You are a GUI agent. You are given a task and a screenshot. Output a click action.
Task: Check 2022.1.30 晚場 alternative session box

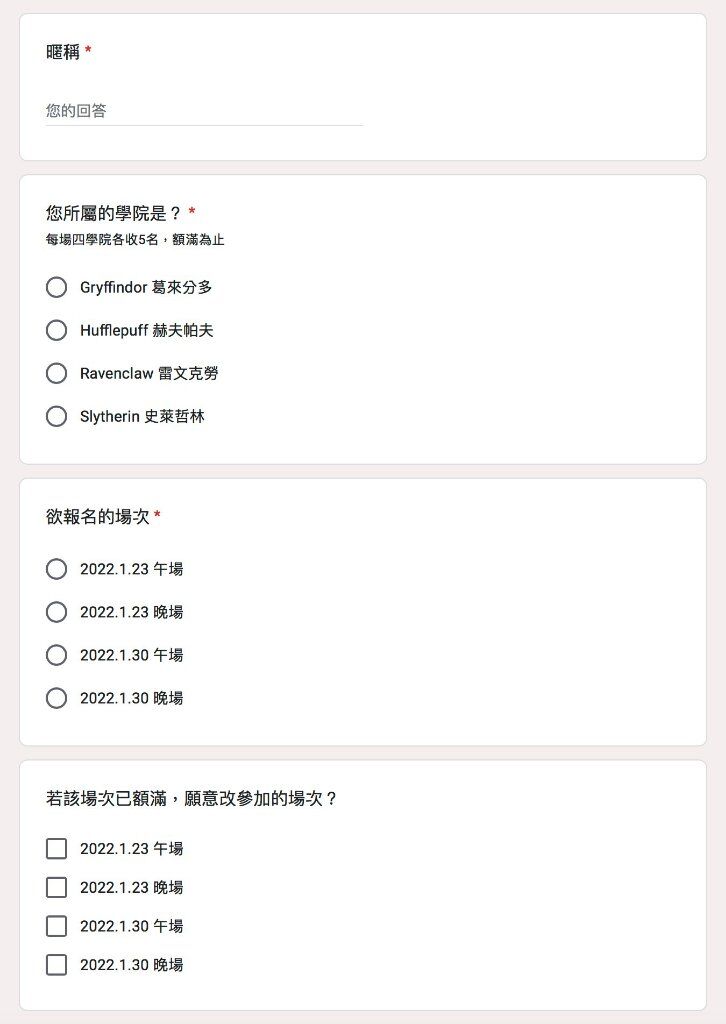pyautogui.click(x=56, y=965)
